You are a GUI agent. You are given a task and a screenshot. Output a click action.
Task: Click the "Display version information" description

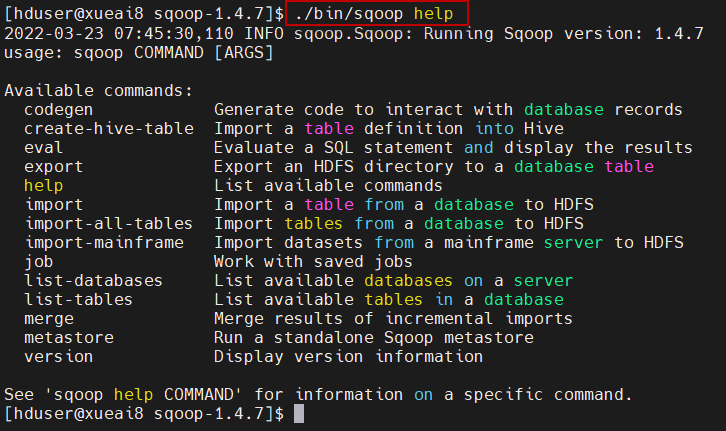[x=348, y=356]
